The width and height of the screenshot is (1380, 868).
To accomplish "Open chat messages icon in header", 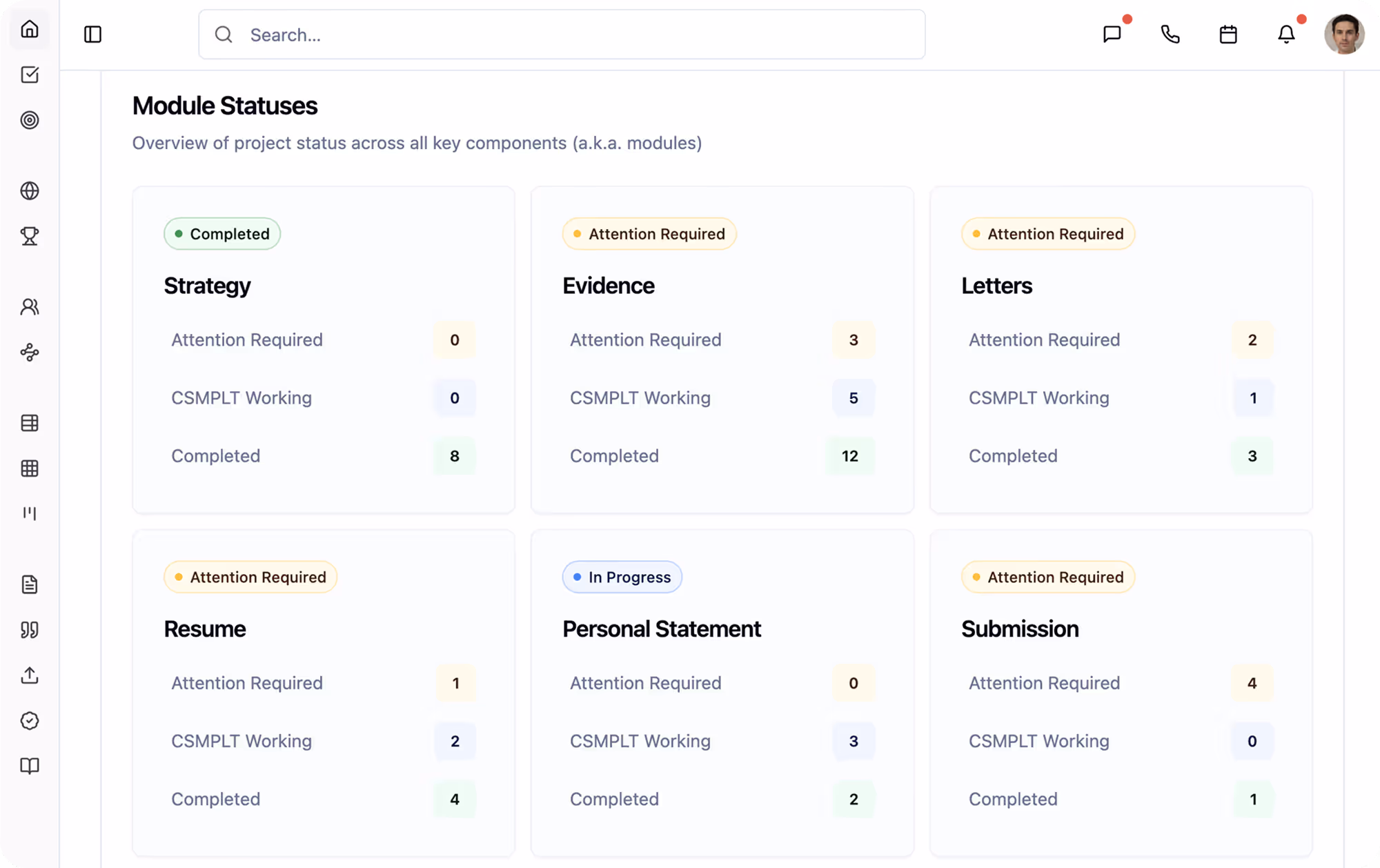I will (1112, 34).
